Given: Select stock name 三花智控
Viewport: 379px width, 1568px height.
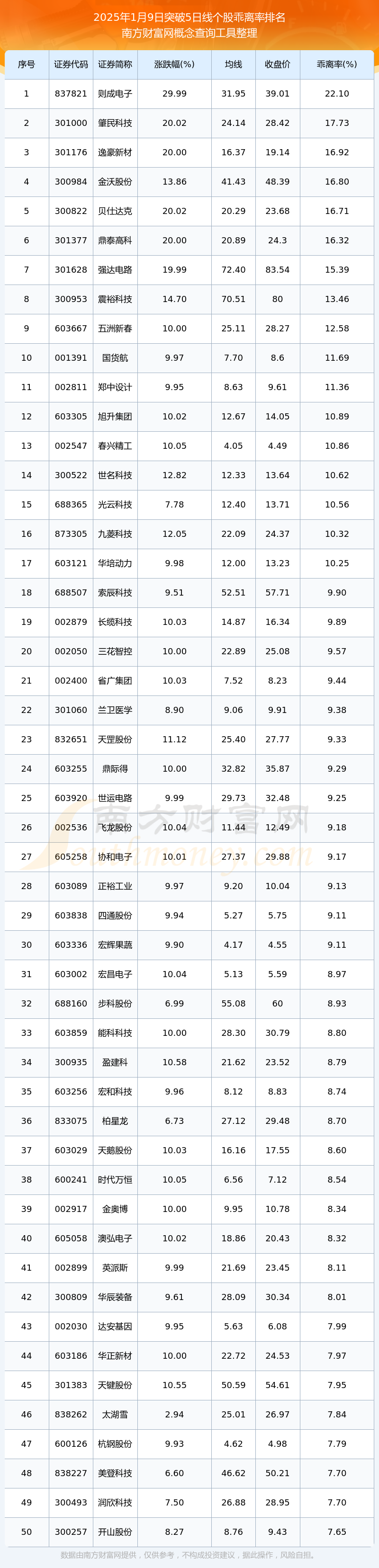Looking at the screenshot, I should [x=115, y=651].
